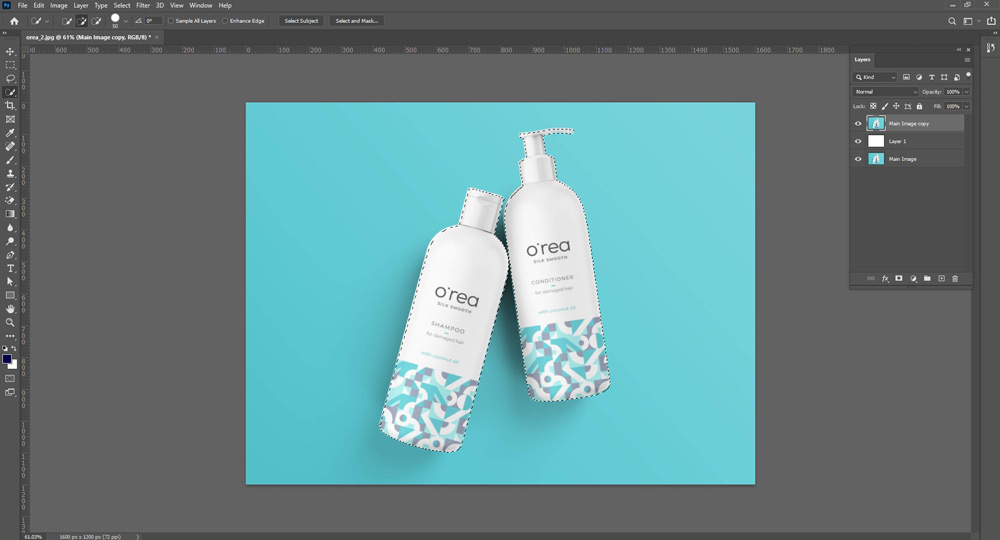Select the History Brush tool

10,187
